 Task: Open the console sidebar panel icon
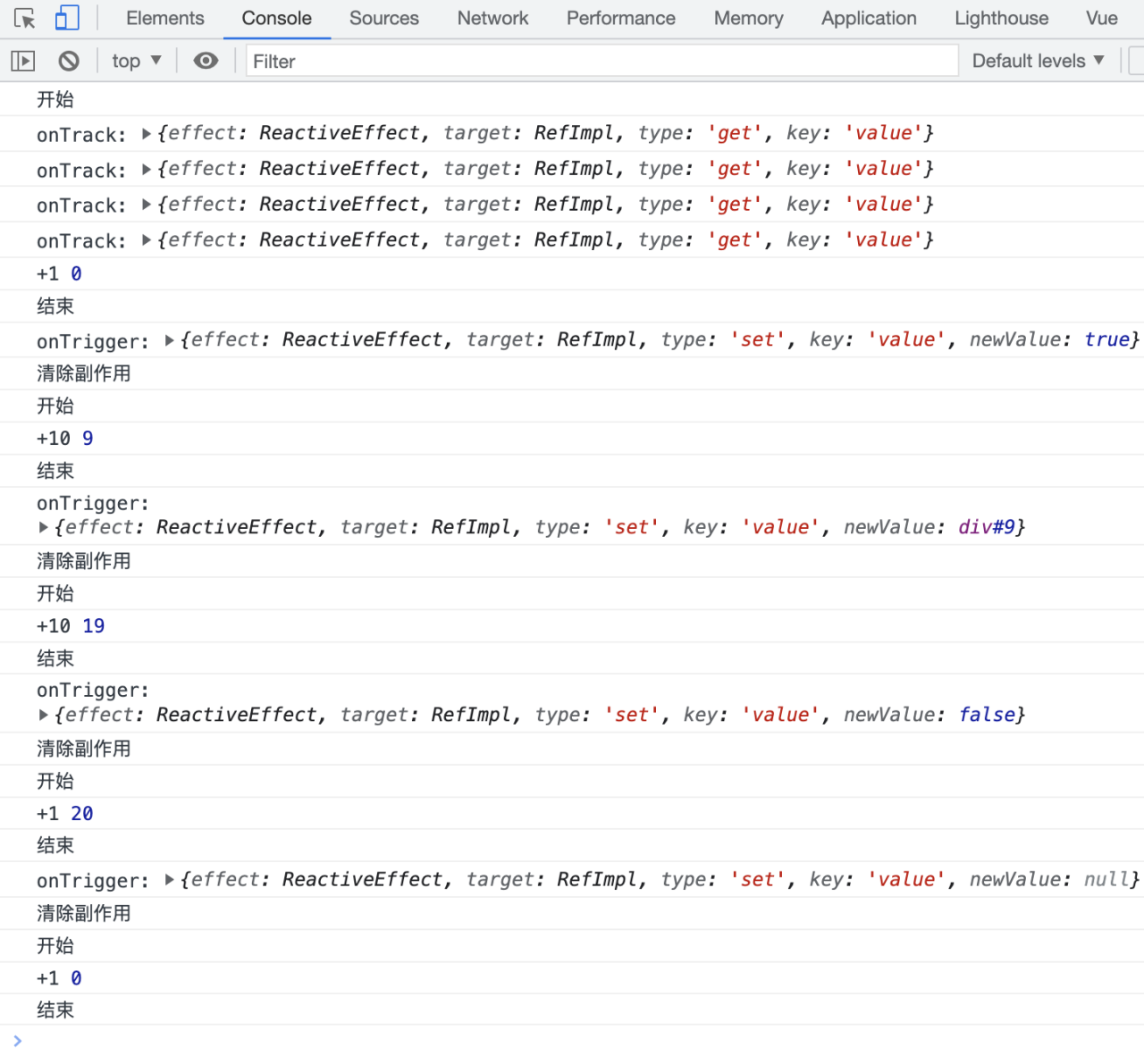pyautogui.click(x=22, y=60)
